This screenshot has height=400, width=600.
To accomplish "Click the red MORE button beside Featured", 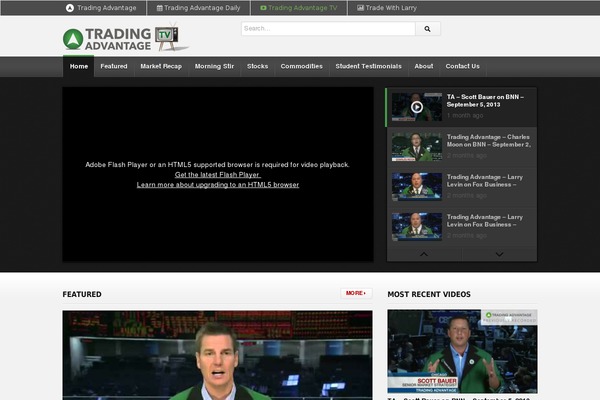I will [356, 293].
